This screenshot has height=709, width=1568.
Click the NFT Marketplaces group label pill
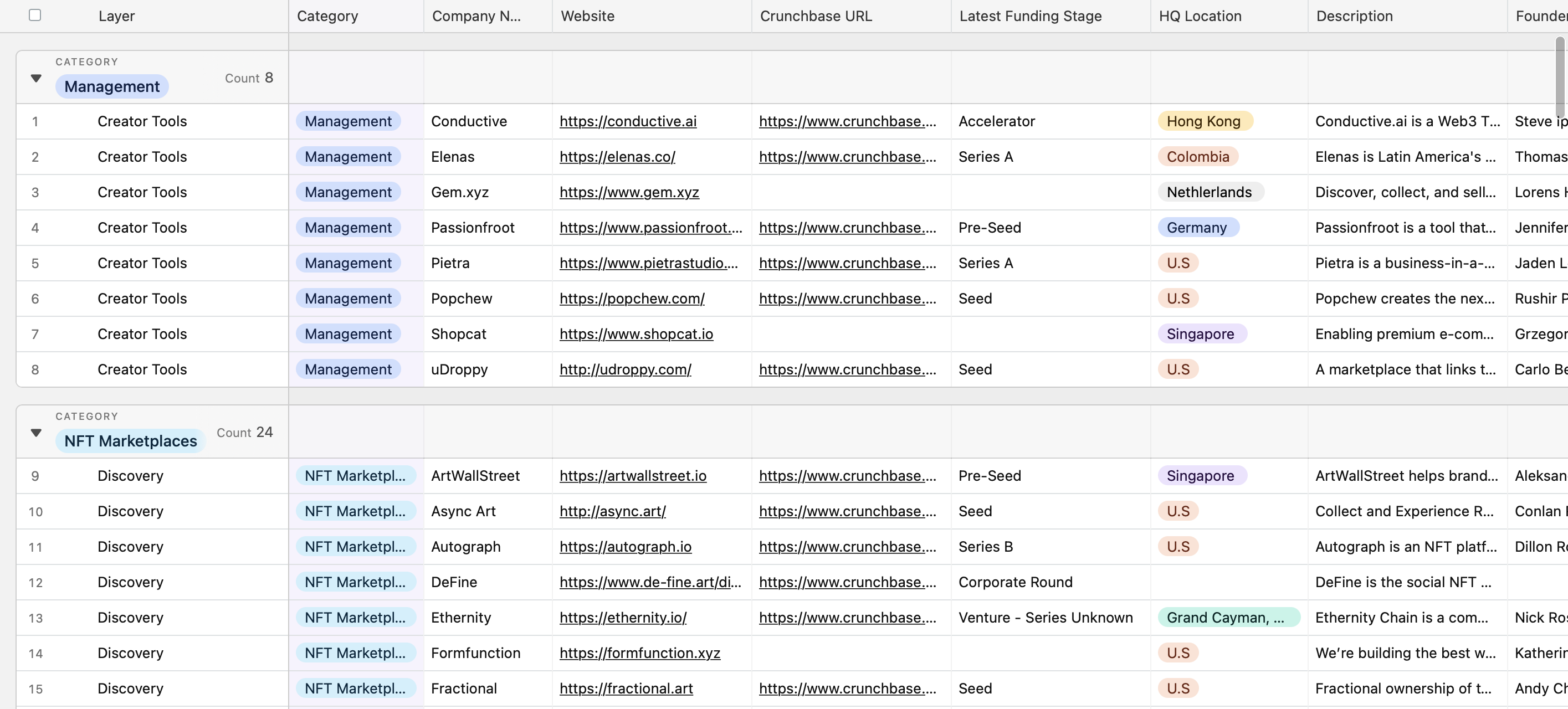point(130,440)
